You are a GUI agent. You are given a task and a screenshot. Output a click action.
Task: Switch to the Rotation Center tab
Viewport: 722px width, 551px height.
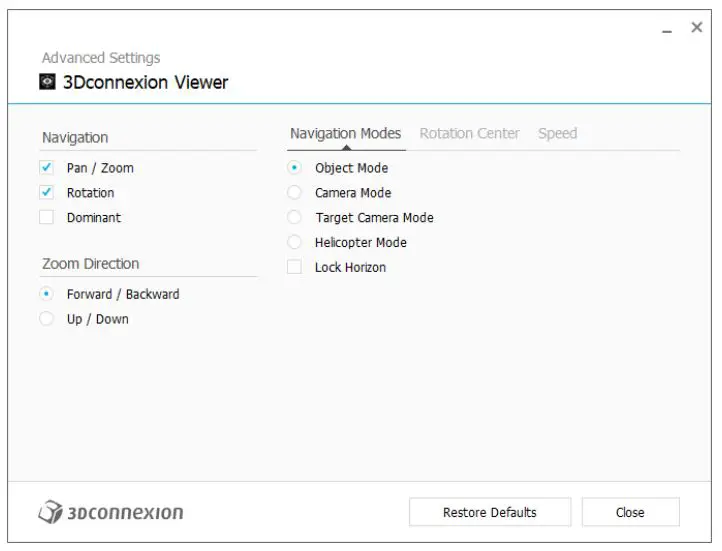click(469, 133)
